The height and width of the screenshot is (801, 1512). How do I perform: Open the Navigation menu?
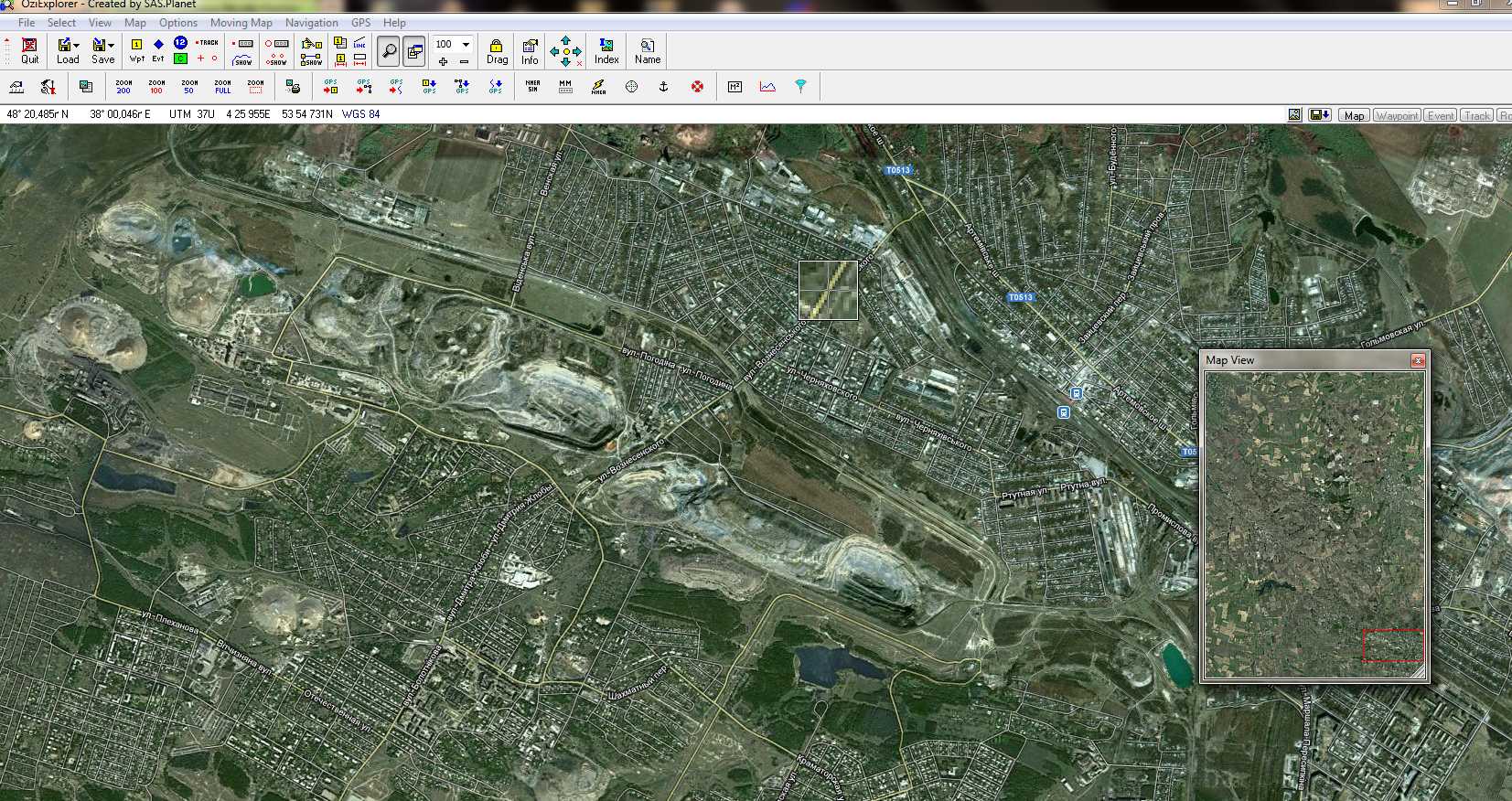pos(312,23)
